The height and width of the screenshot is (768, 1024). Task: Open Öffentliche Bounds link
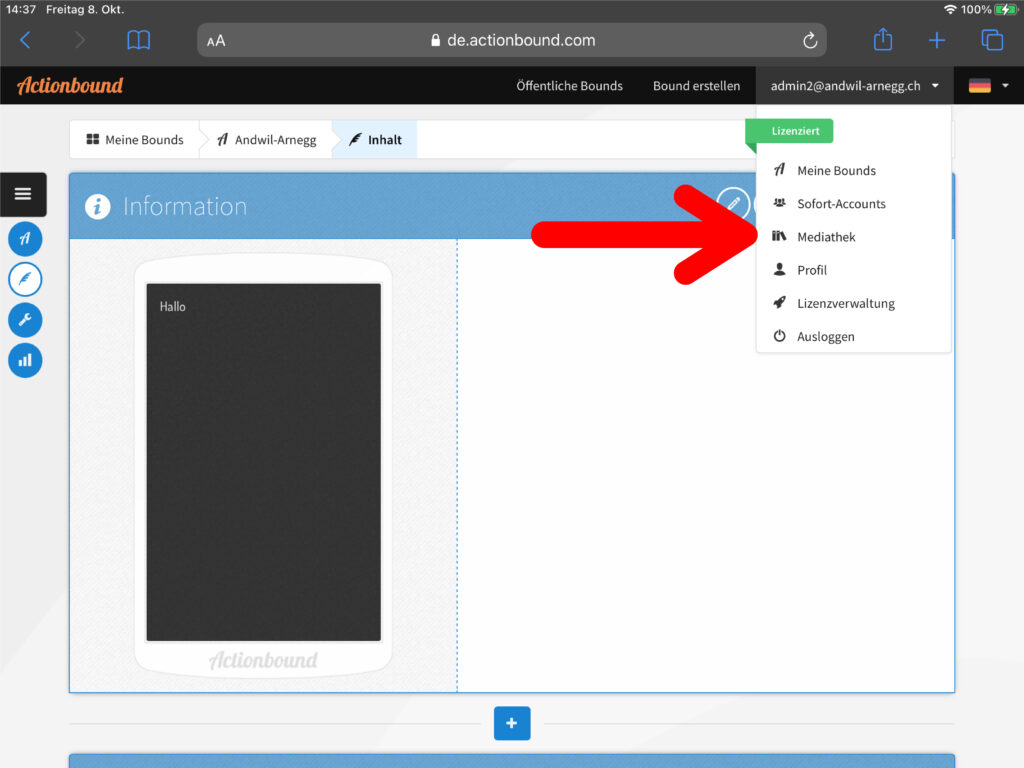coord(569,86)
